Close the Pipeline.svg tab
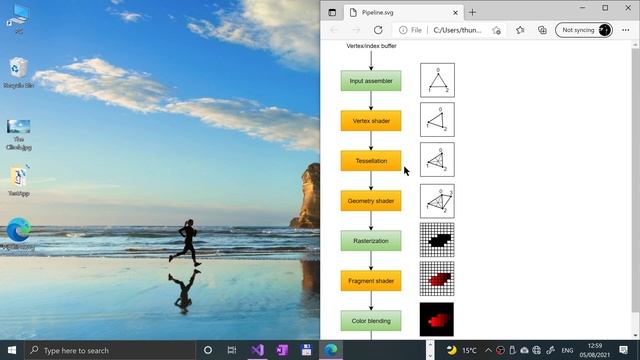640x360 pixels. pyautogui.click(x=455, y=13)
